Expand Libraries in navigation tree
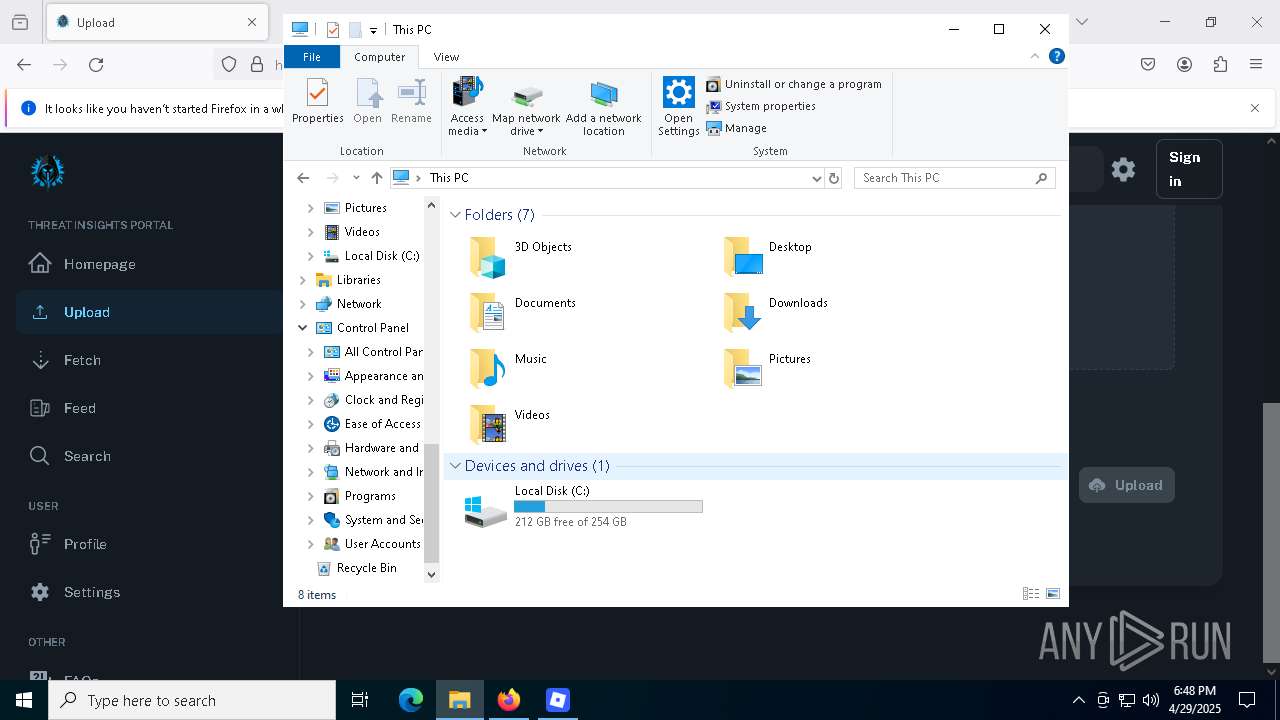 pos(302,280)
